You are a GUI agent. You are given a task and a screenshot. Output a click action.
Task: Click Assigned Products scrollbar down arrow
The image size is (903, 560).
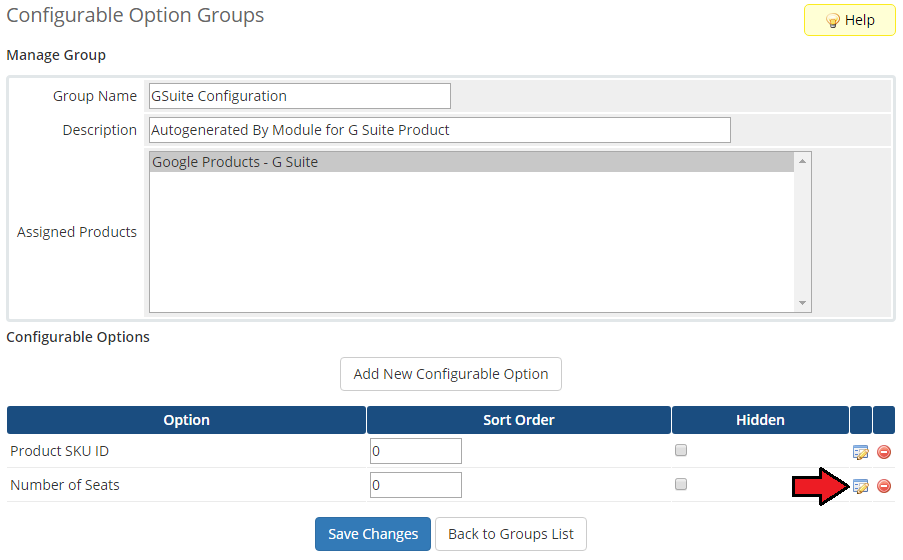[802, 303]
